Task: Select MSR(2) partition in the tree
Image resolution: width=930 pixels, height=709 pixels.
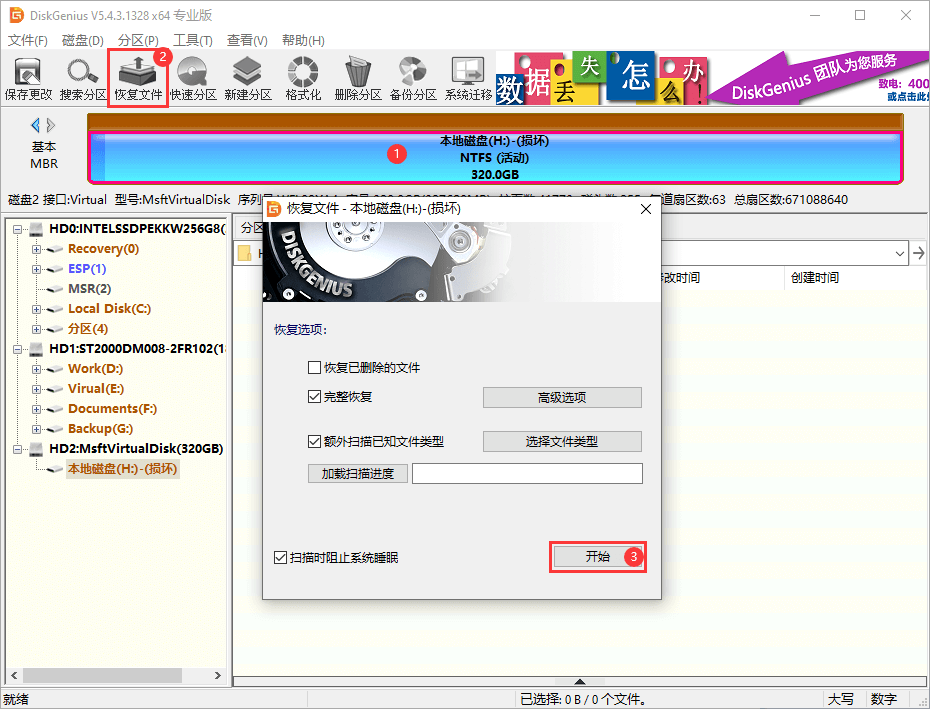Action: 90,289
